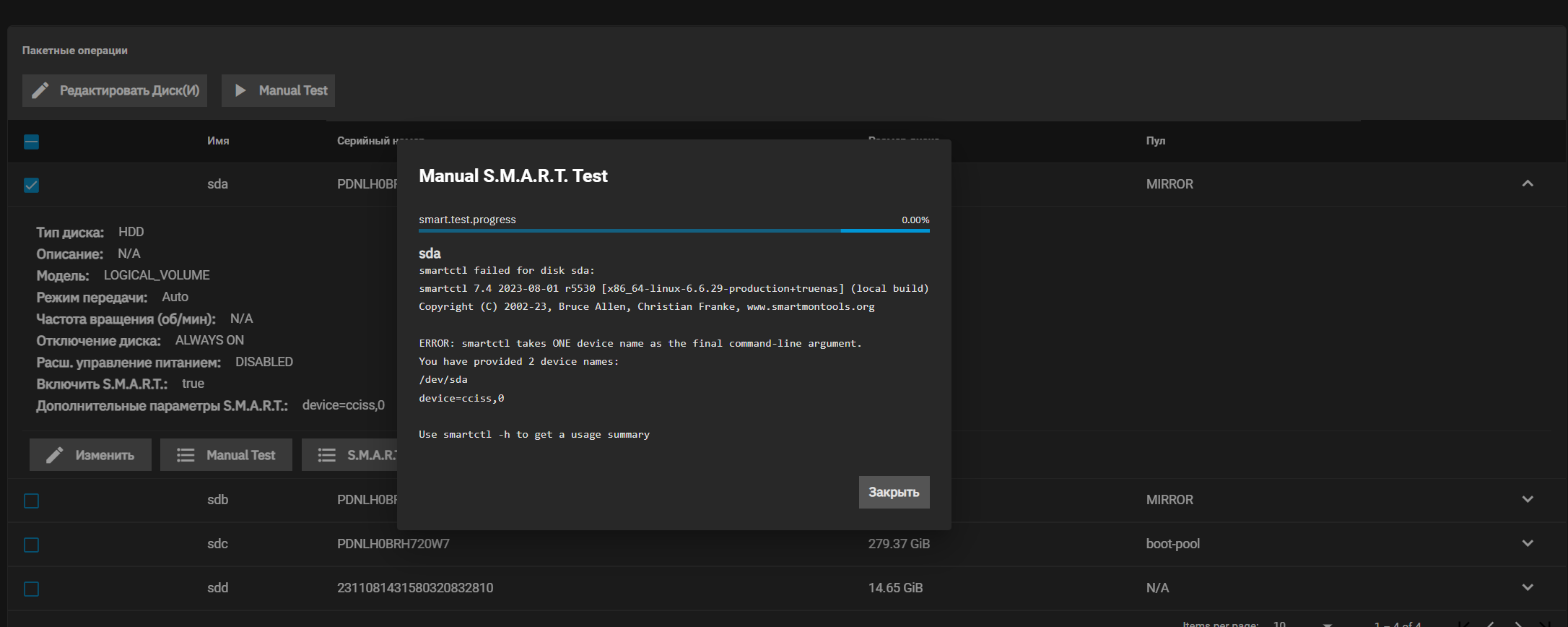Click the smart.test.progress bar
1568x627 pixels.
[674, 230]
